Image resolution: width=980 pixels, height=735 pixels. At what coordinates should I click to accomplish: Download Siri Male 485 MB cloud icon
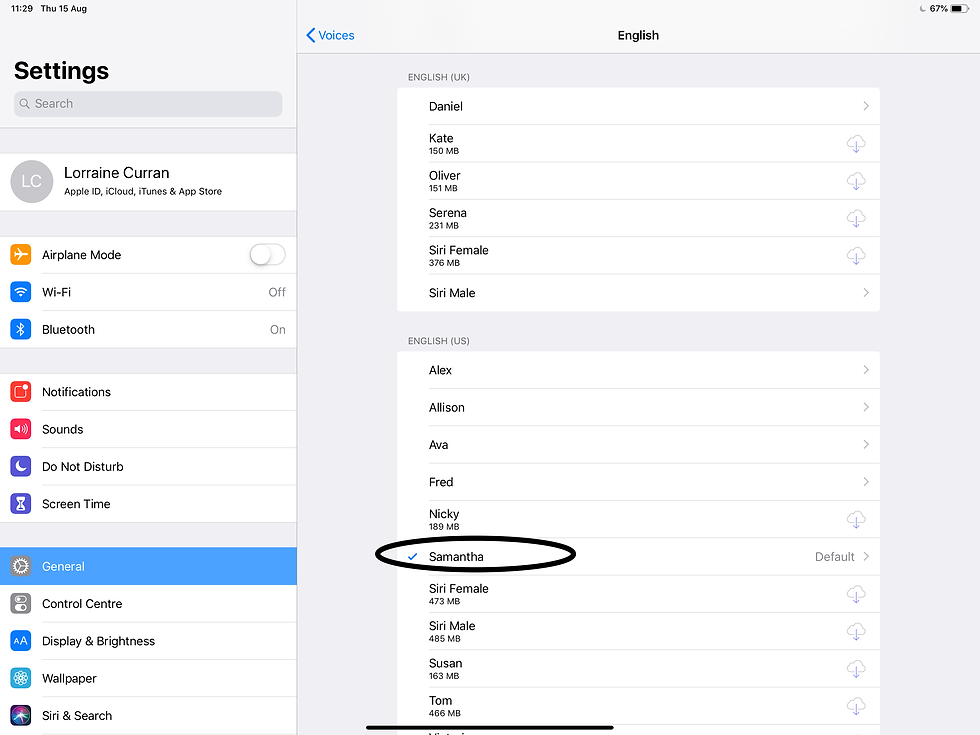pyautogui.click(x=856, y=632)
